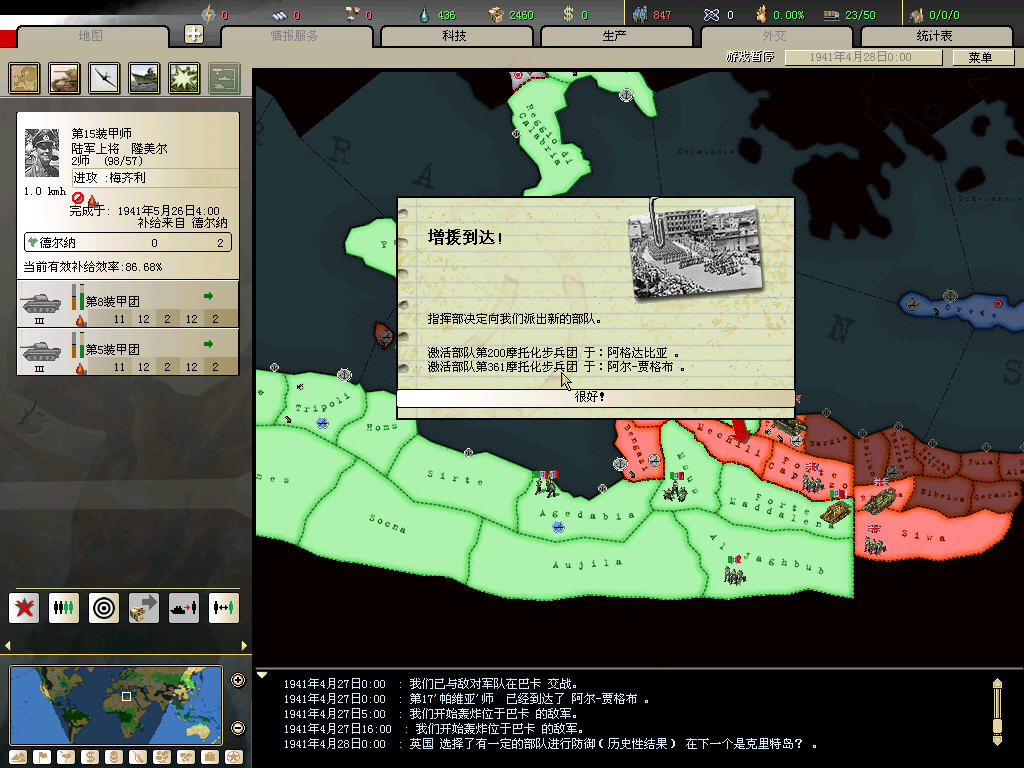Viewport: 1024px width, 768px height.
Task: Open the air units plane button
Action: [104, 78]
